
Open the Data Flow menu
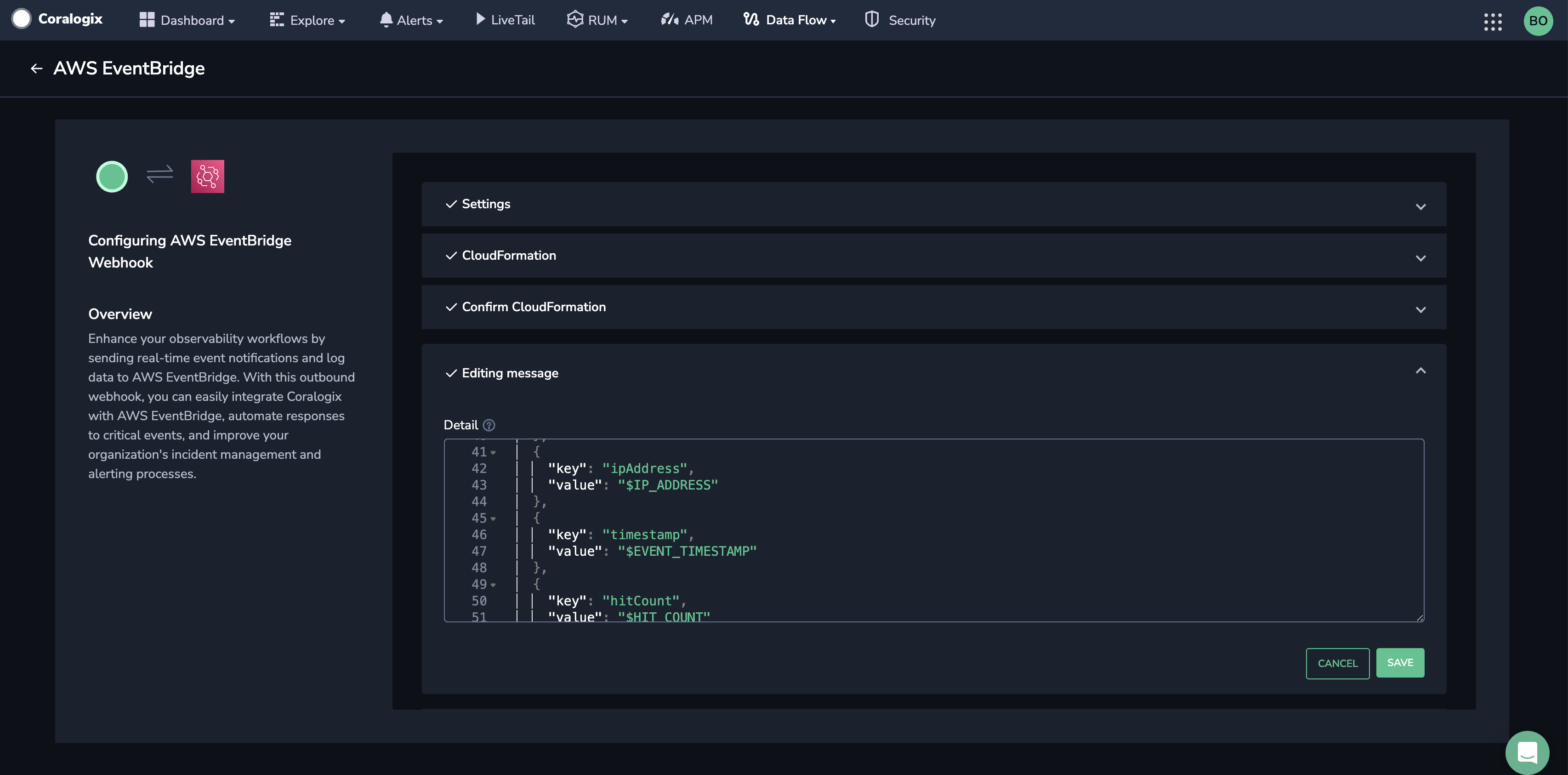pos(790,20)
